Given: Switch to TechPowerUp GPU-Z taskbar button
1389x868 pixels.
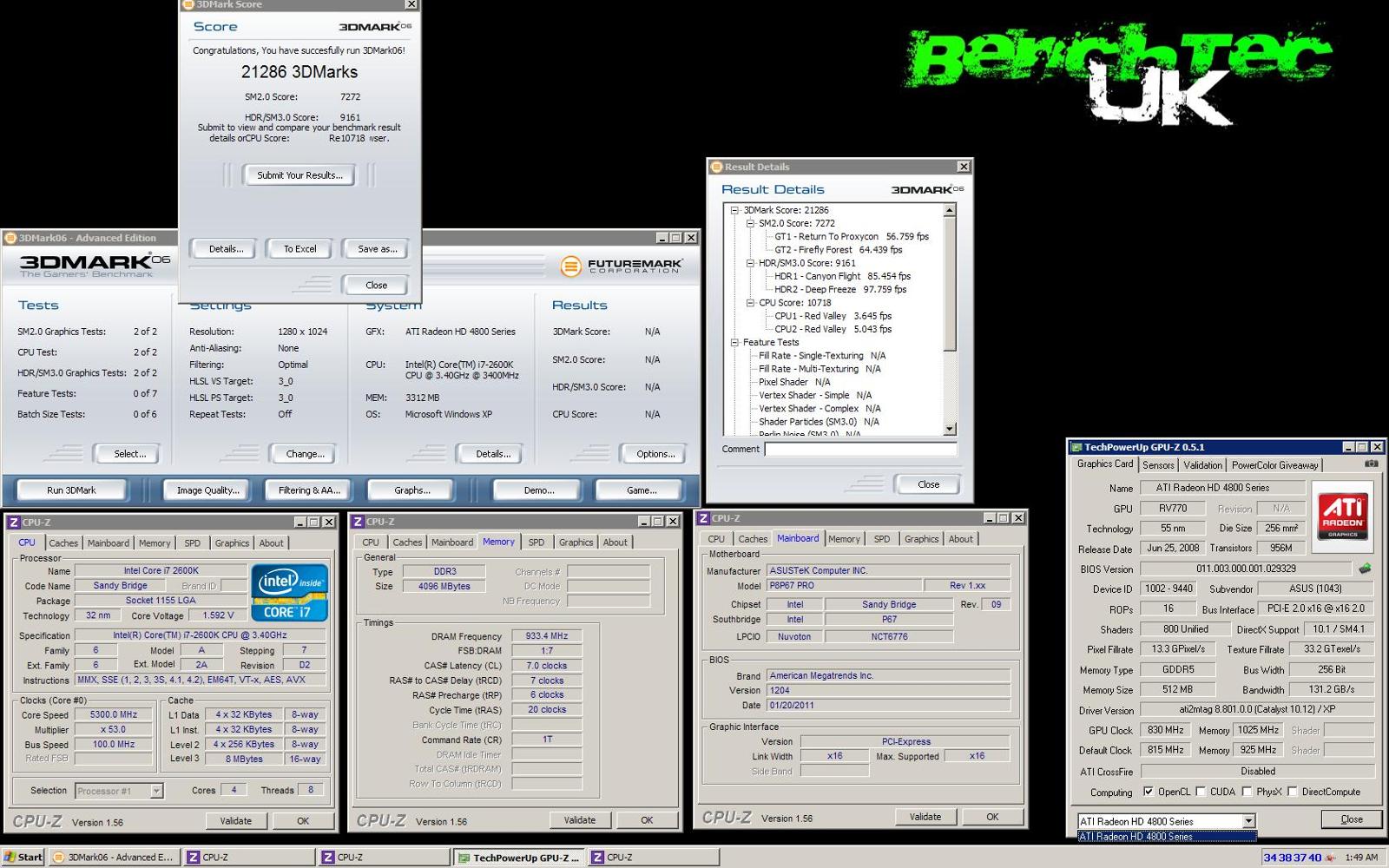Looking at the screenshot, I should (x=519, y=858).
